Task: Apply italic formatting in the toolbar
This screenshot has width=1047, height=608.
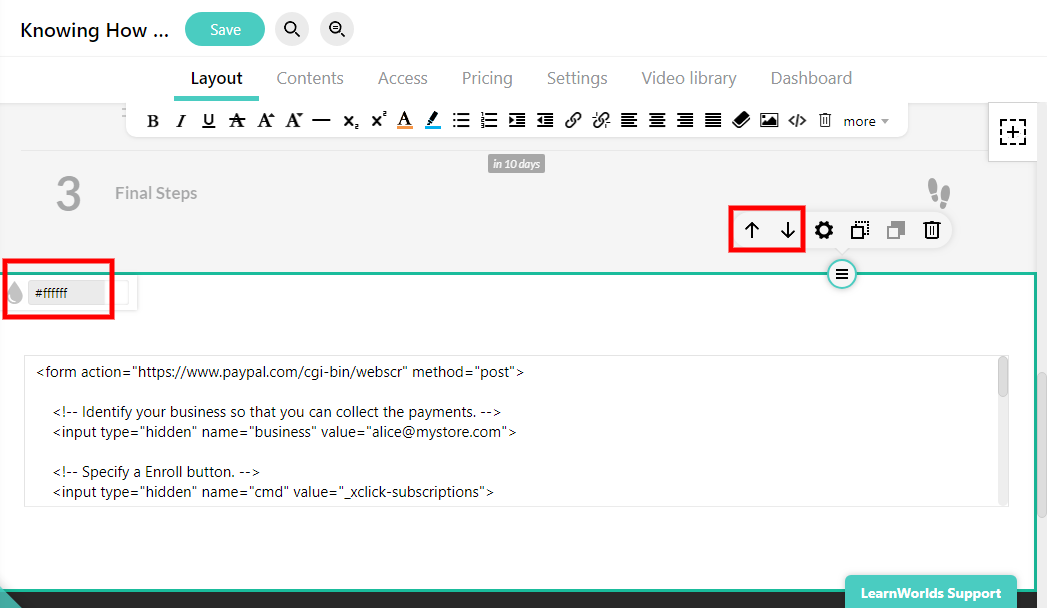Action: [181, 121]
